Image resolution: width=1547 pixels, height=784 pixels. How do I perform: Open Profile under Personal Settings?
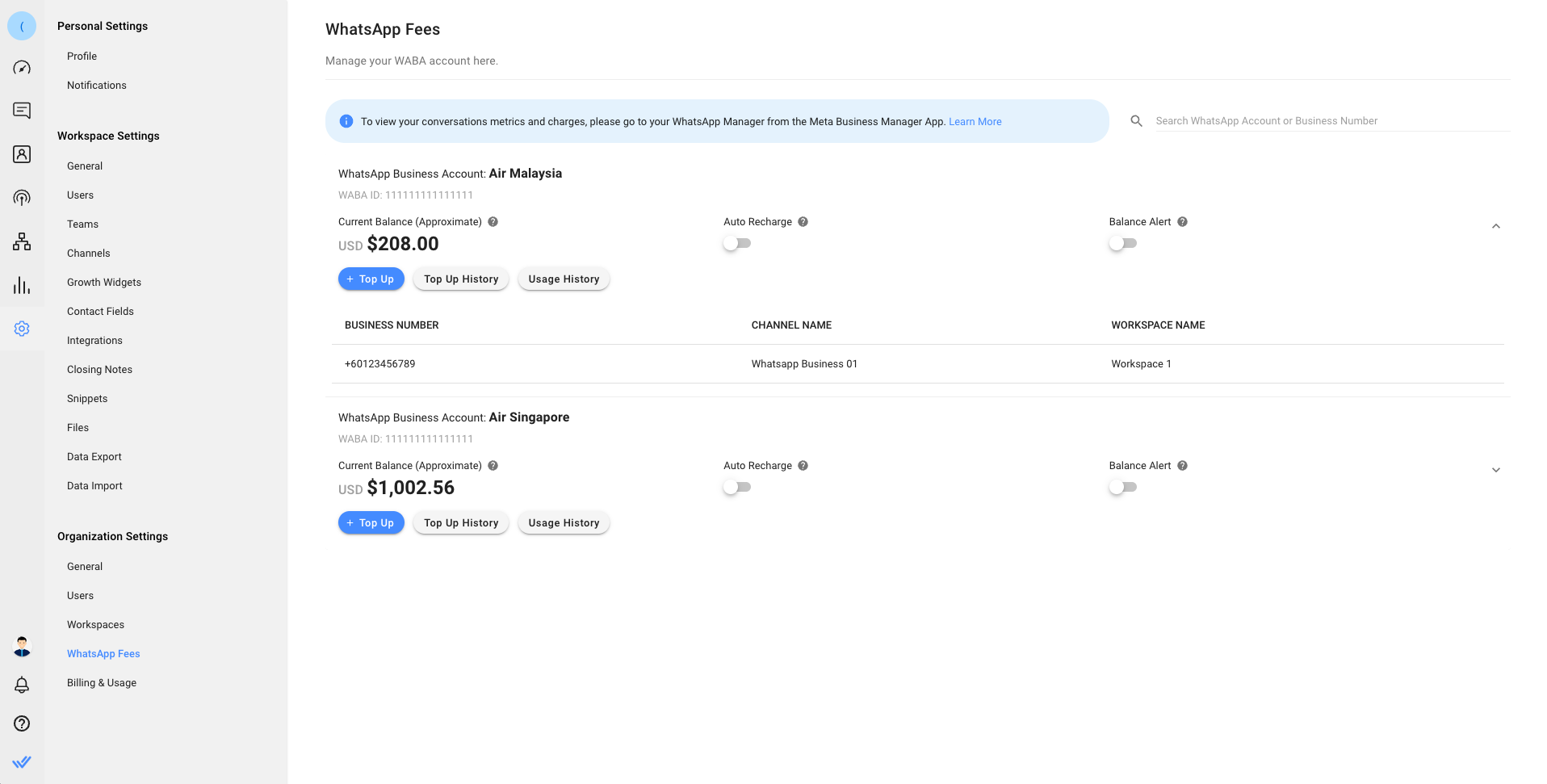click(x=82, y=57)
